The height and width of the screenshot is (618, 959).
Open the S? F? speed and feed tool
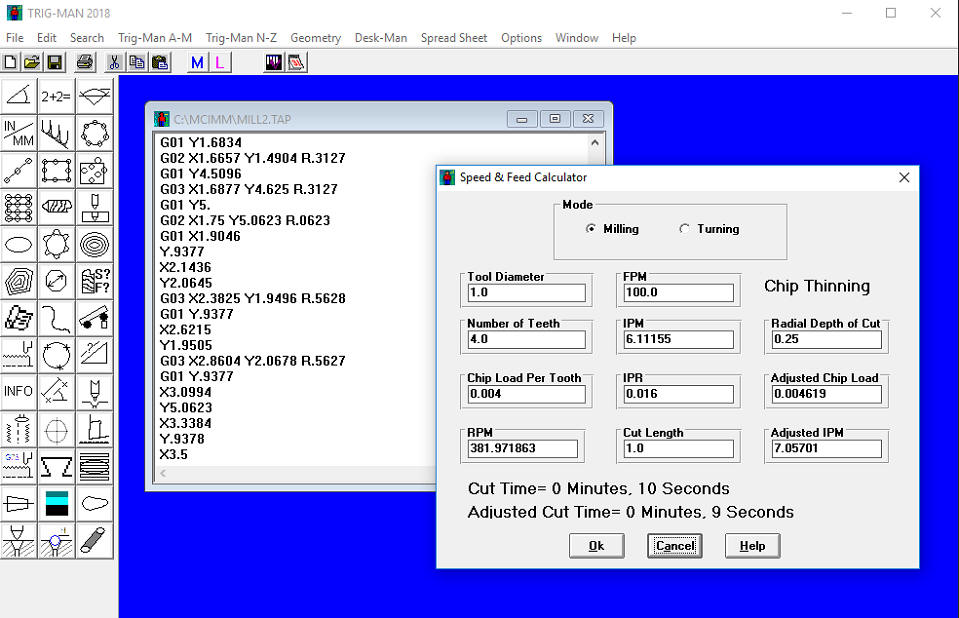click(x=94, y=281)
